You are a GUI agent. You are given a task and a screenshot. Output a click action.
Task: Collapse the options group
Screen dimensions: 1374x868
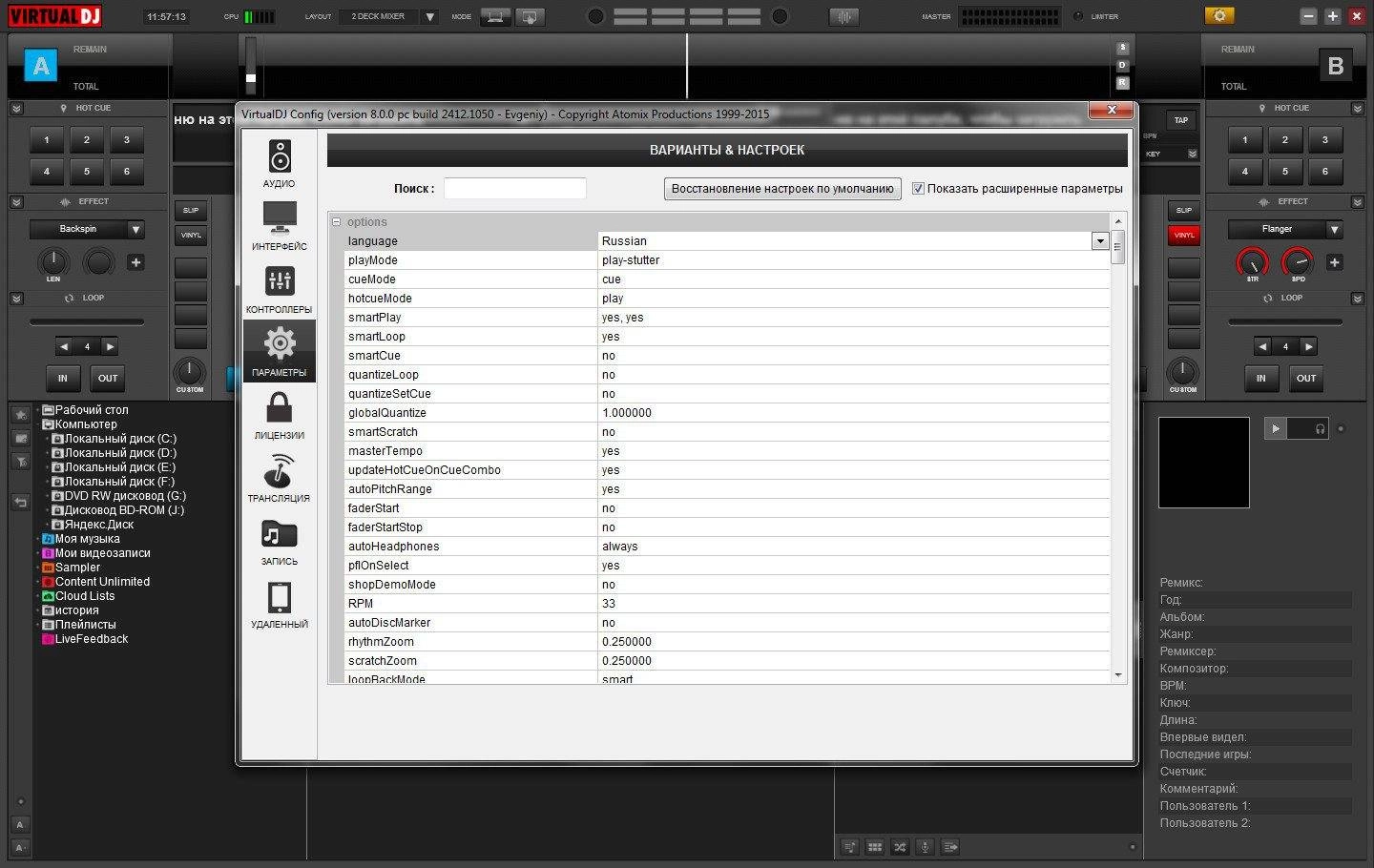point(336,222)
